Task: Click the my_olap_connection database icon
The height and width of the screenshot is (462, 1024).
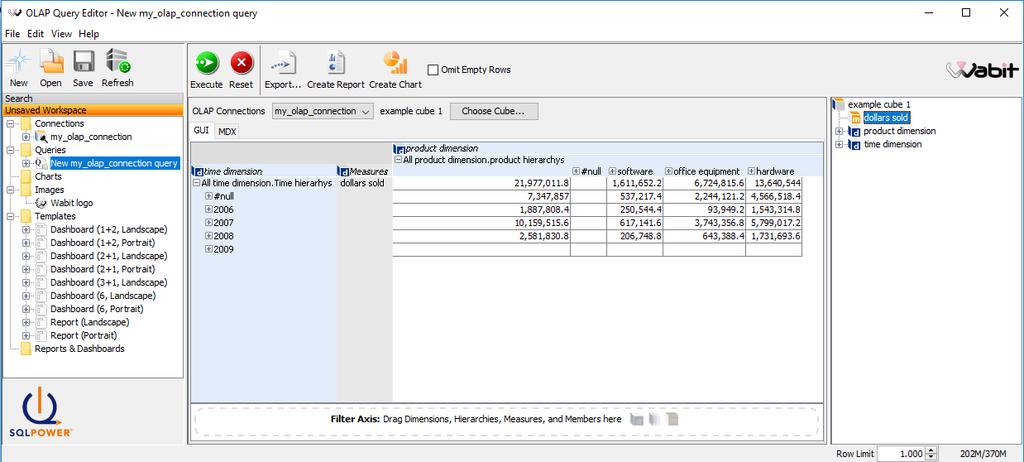Action: [40, 137]
